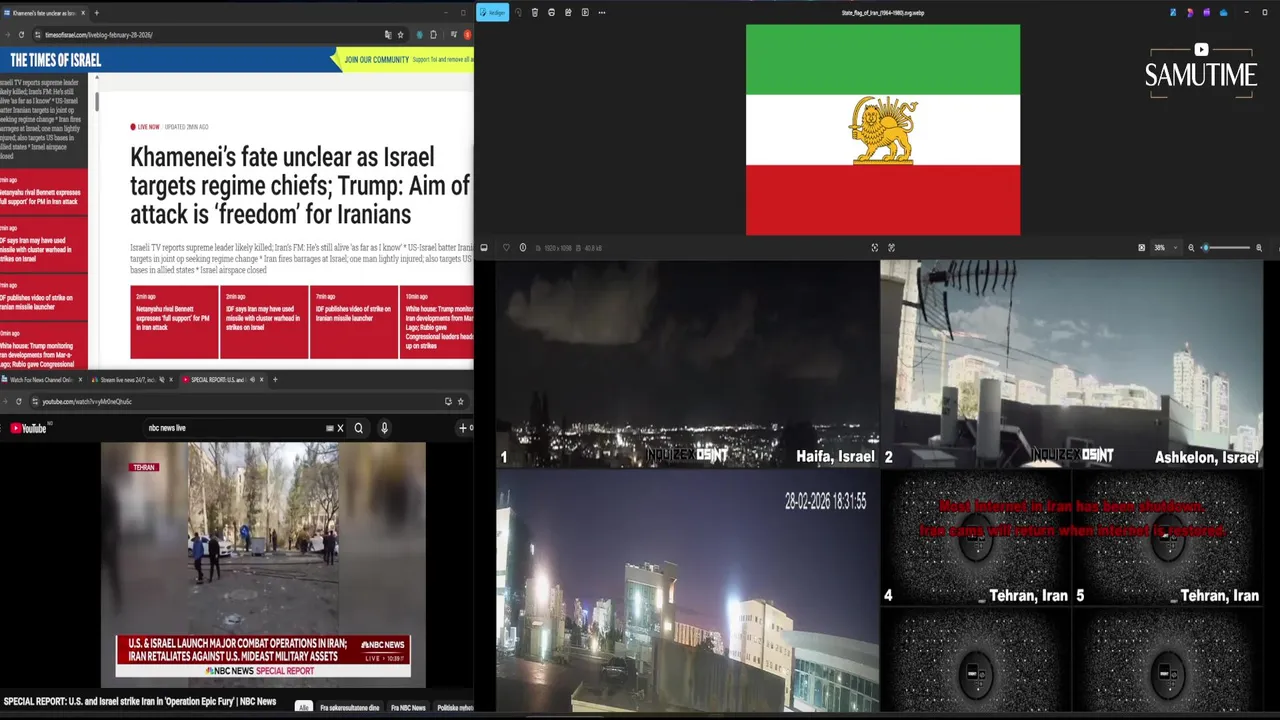The image size is (1280, 720).
Task: Click the delete trash icon in Photos toolbar
Action: 535,12
